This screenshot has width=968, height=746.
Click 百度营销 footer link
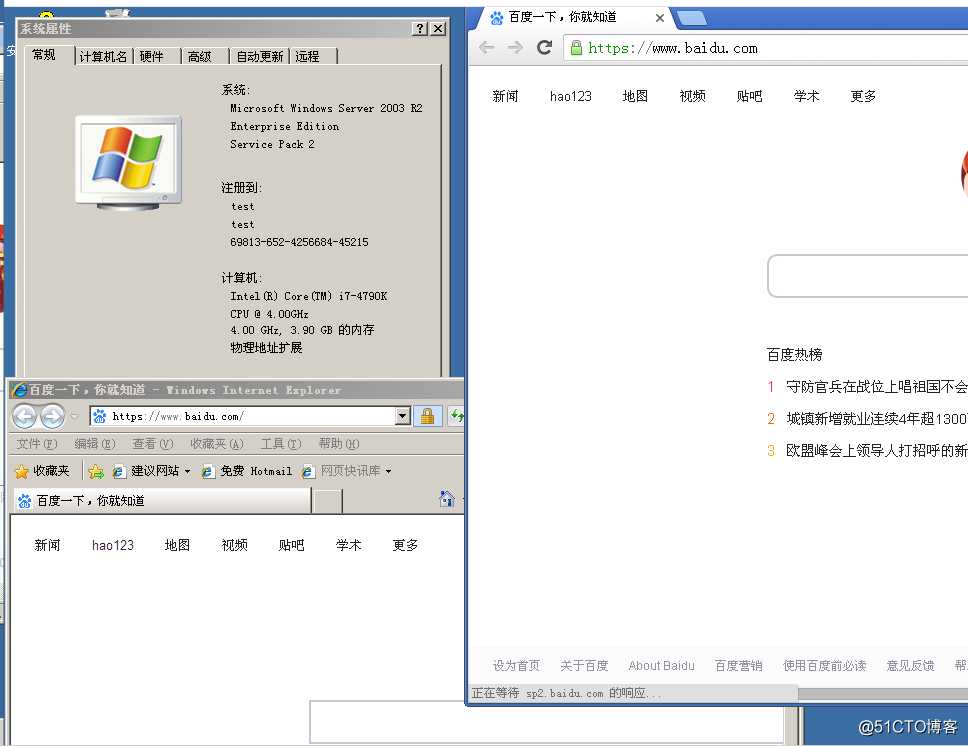pos(738,666)
